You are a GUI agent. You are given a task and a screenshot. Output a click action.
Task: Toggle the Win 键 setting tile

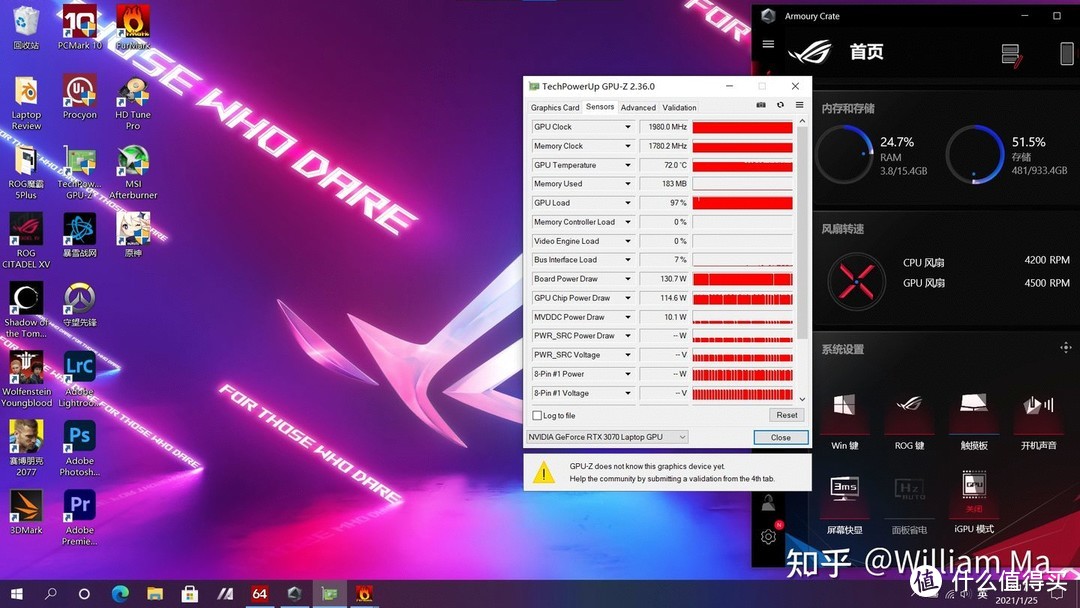pyautogui.click(x=844, y=419)
